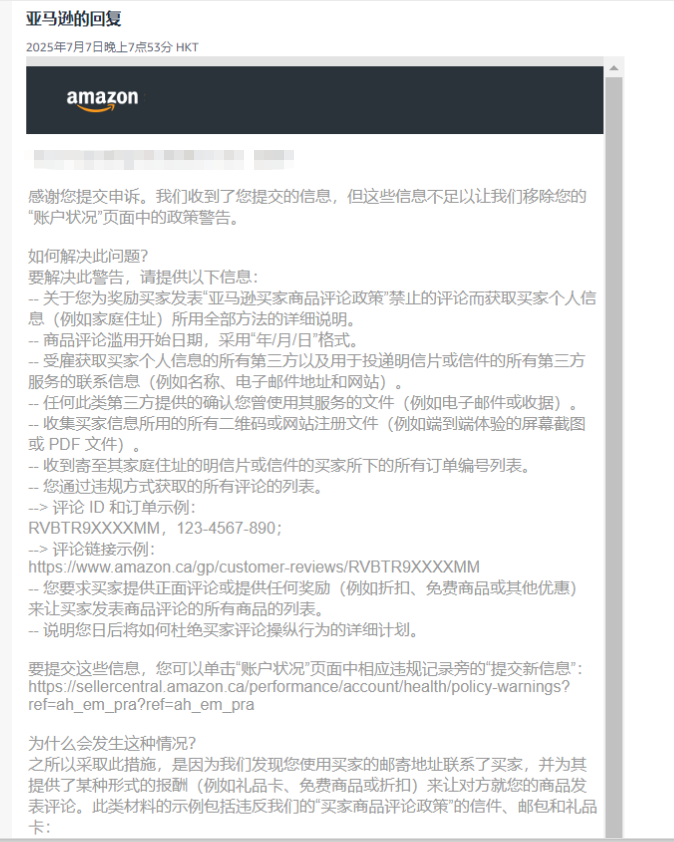The height and width of the screenshot is (842, 674).
Task: Click the 评论 ID 和订单示例 line
Action: pos(112,507)
